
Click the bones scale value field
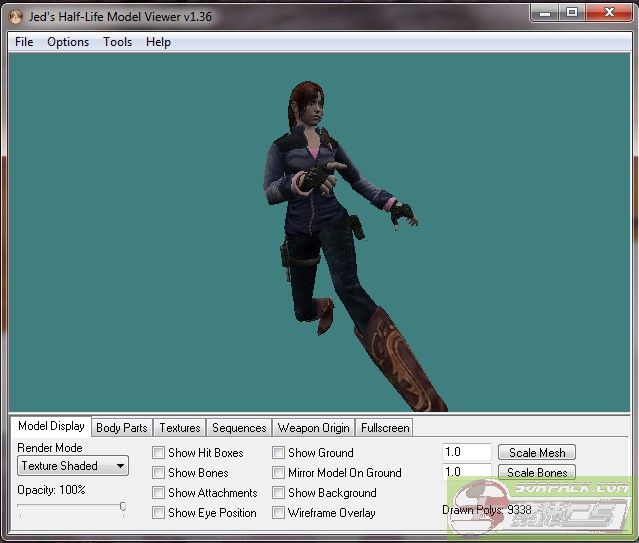(x=467, y=472)
